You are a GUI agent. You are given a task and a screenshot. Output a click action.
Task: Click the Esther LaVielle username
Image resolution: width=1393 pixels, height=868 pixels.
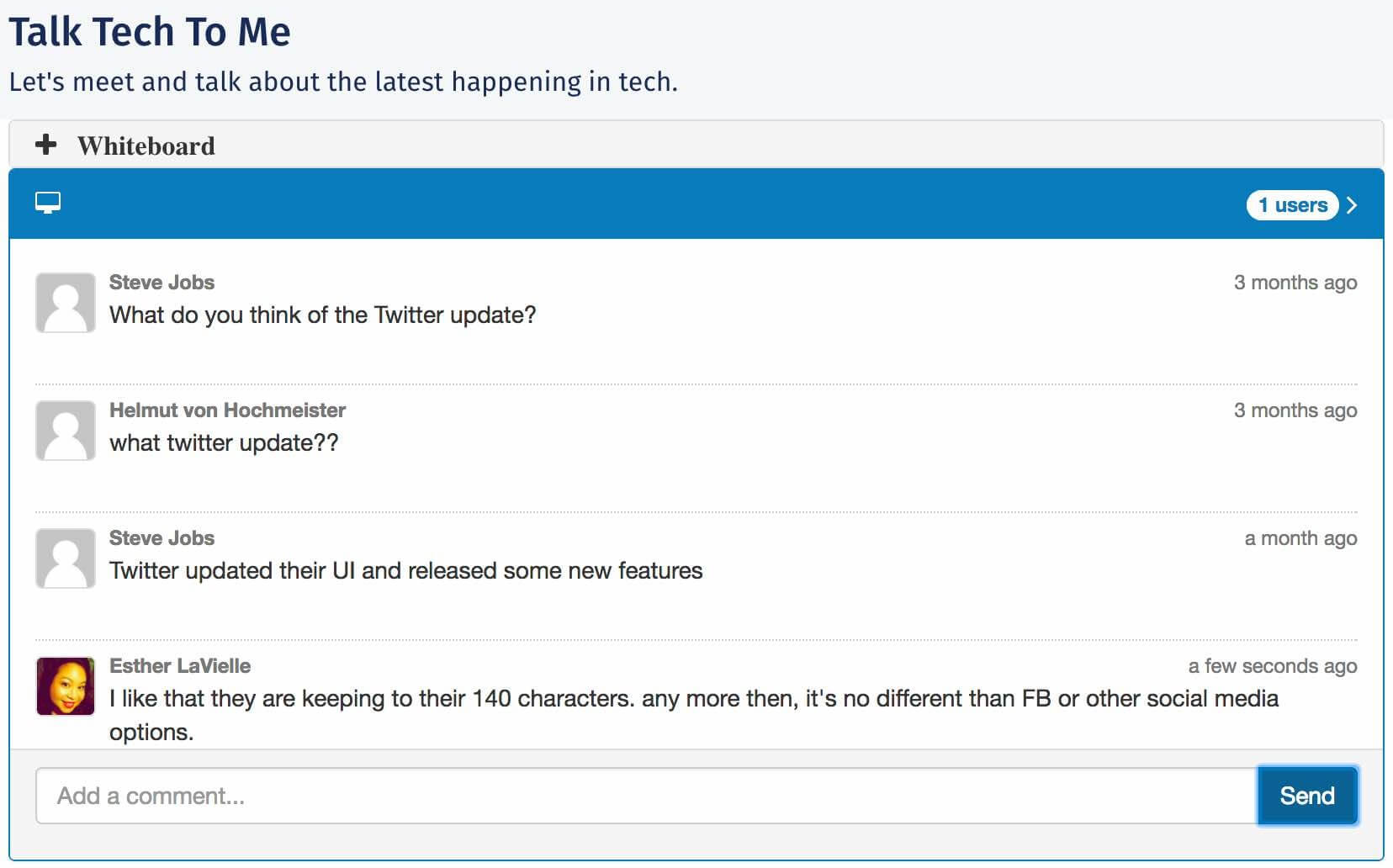tap(180, 666)
